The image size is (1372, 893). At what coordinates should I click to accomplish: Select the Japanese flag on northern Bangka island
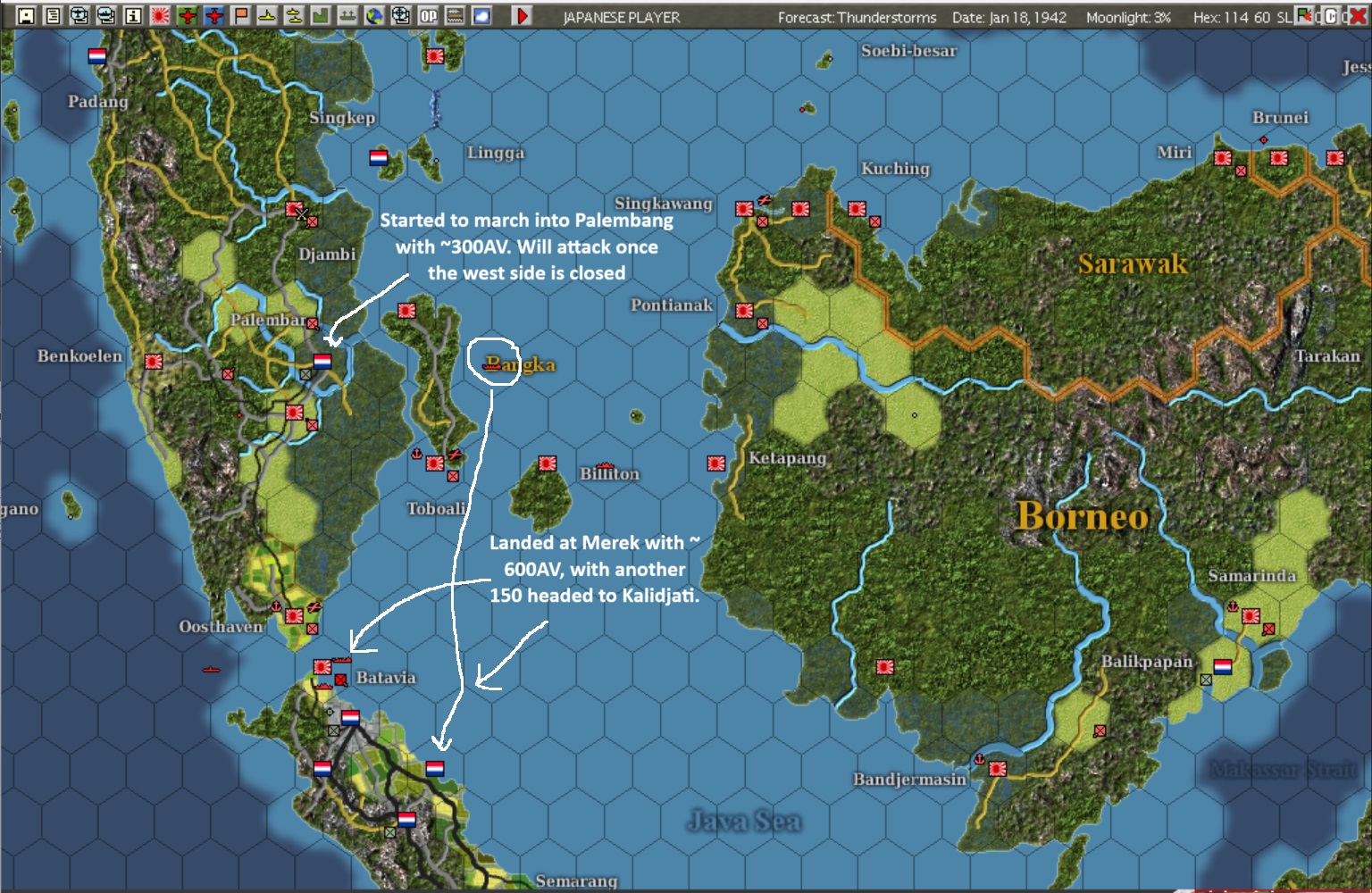click(406, 310)
